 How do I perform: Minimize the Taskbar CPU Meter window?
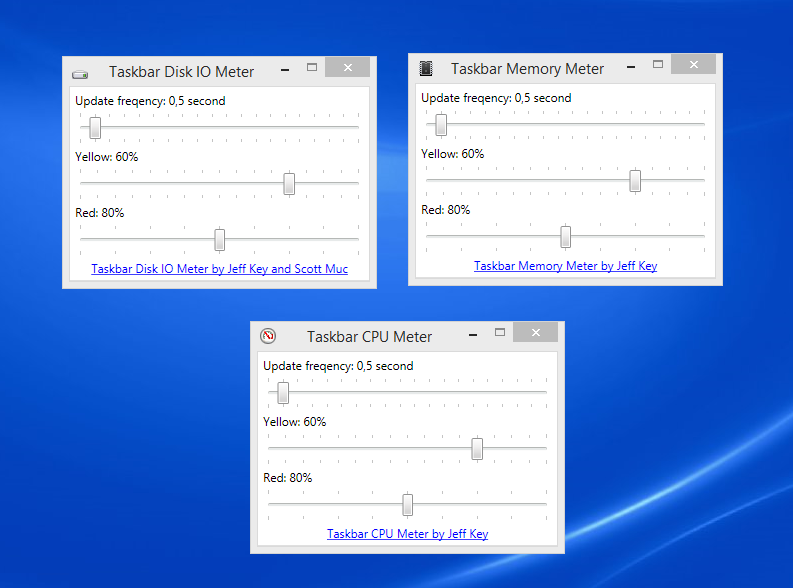coord(473,334)
